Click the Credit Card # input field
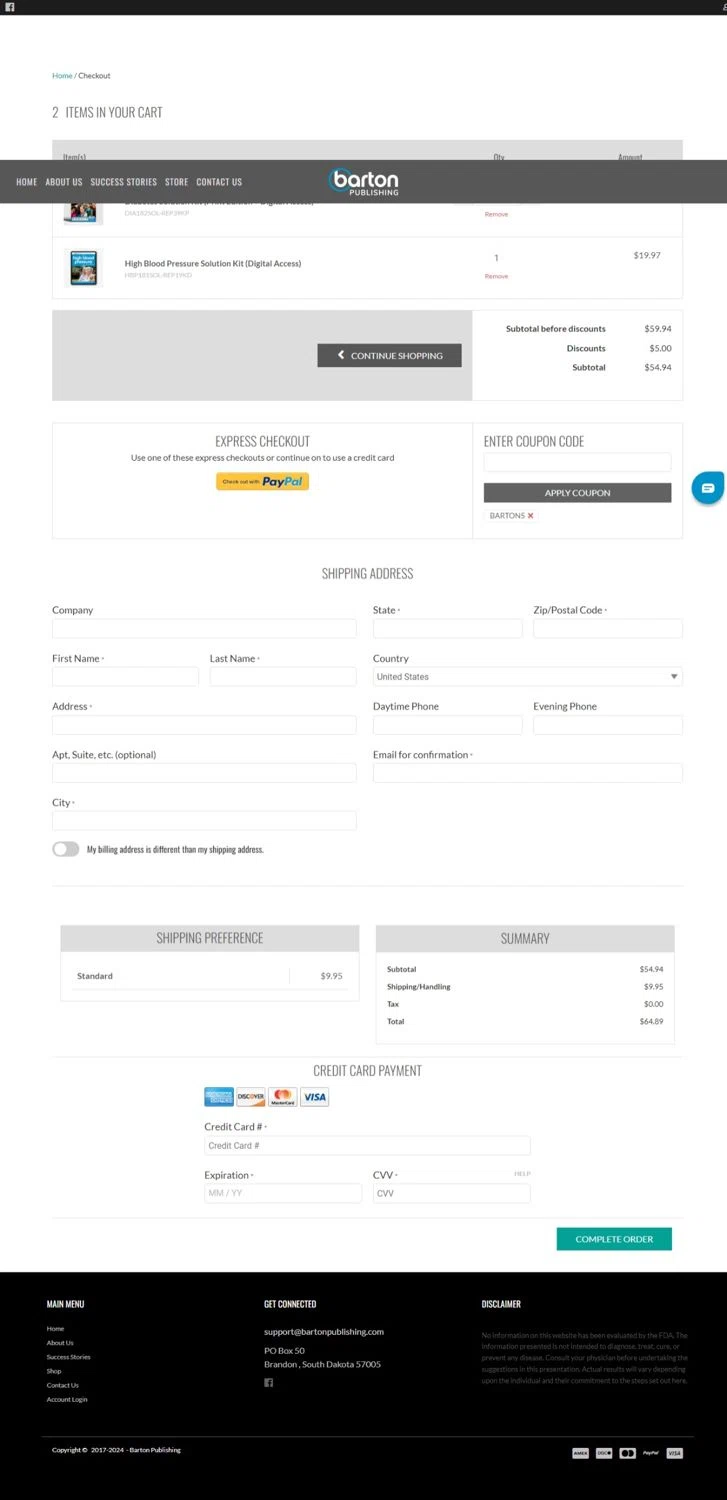The width and height of the screenshot is (727, 1500). 367,1146
